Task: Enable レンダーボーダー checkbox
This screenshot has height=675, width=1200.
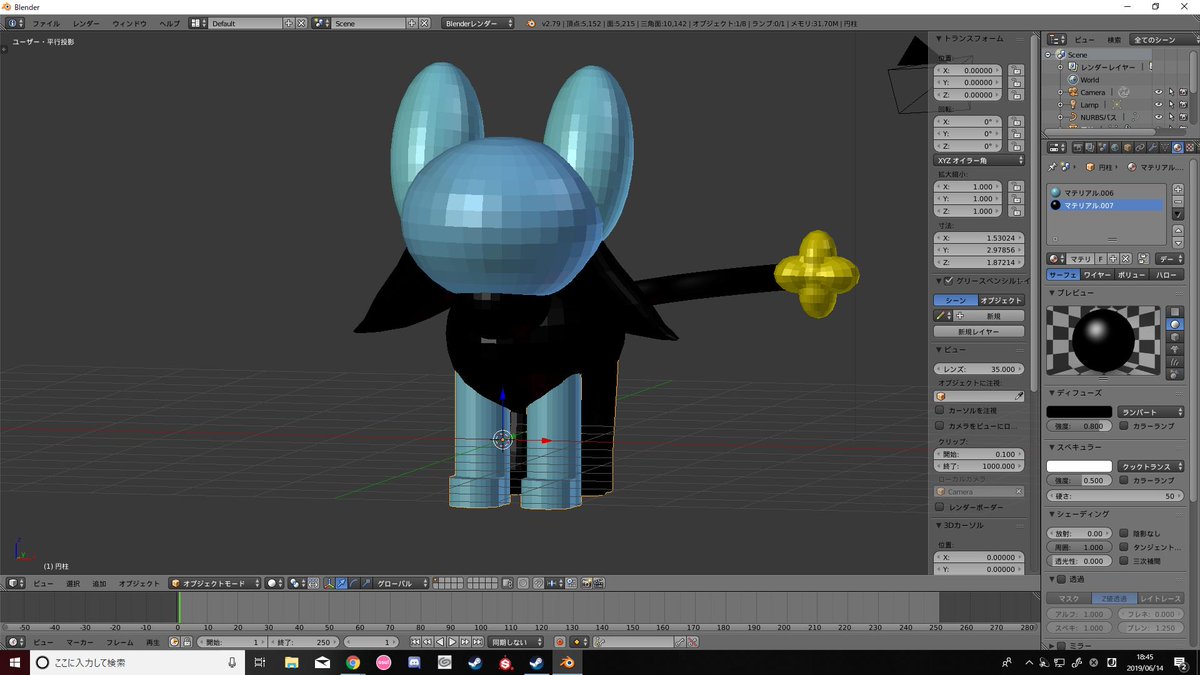Action: pos(940,507)
